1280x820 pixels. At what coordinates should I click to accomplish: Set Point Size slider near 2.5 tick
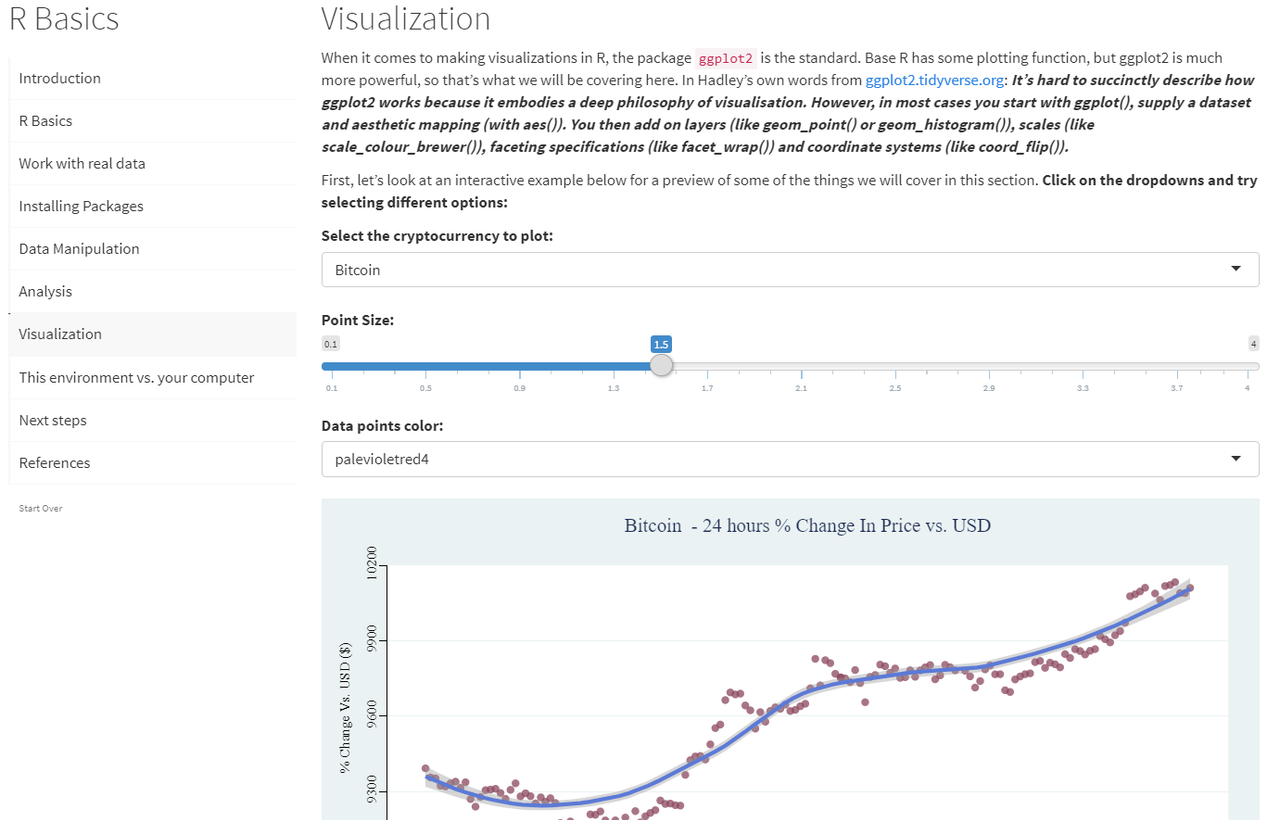tap(896, 366)
